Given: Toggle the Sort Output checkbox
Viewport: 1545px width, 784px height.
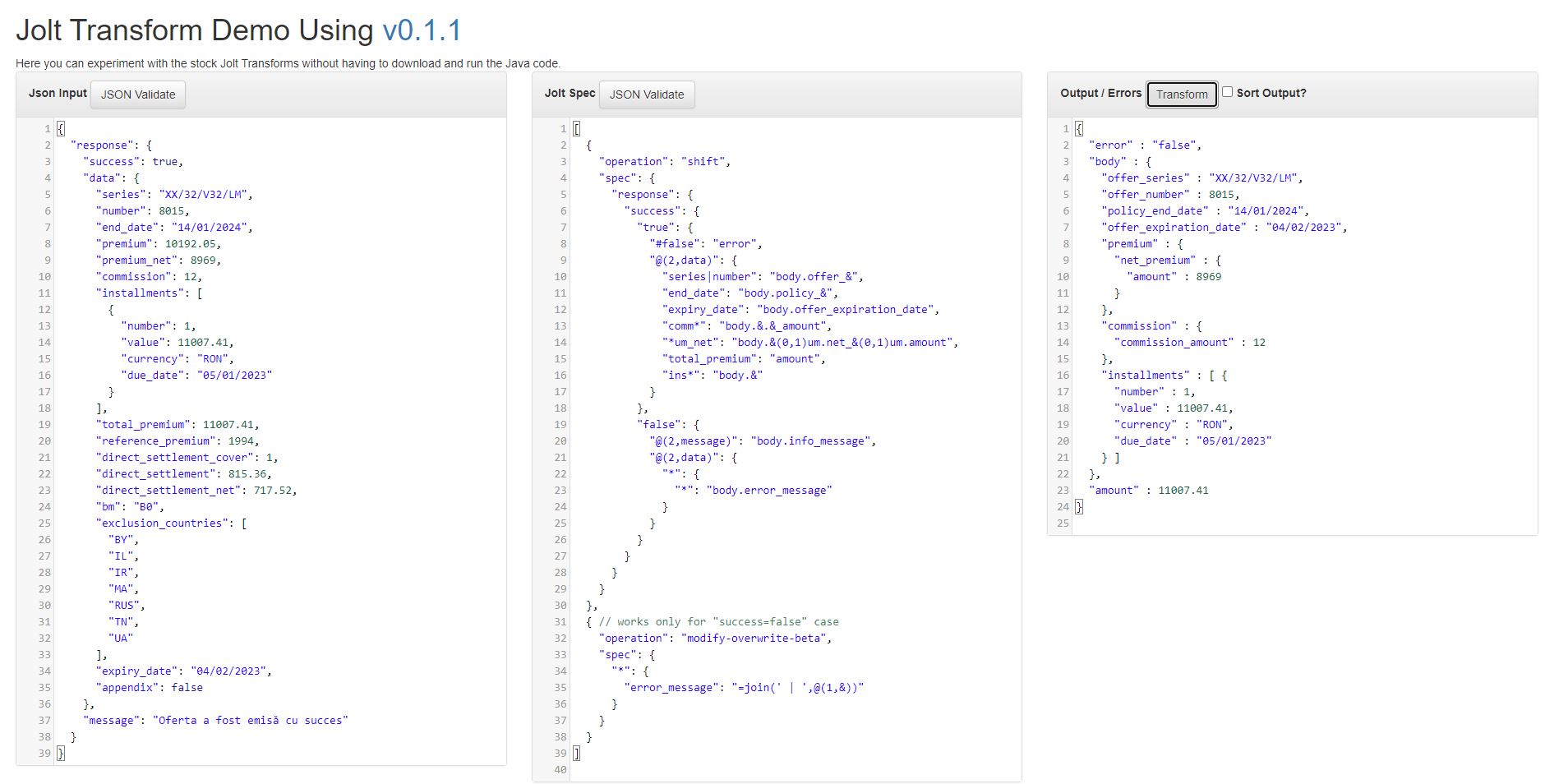Looking at the screenshot, I should tap(1227, 92).
